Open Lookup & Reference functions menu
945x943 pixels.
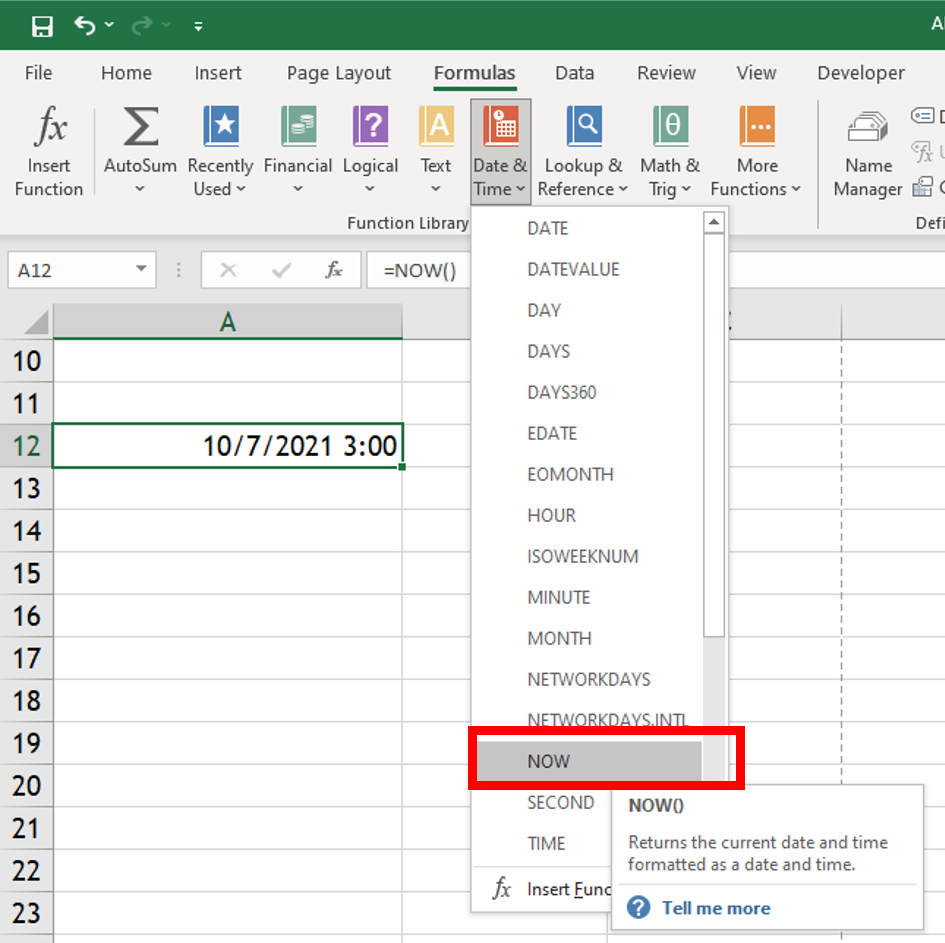coord(583,151)
